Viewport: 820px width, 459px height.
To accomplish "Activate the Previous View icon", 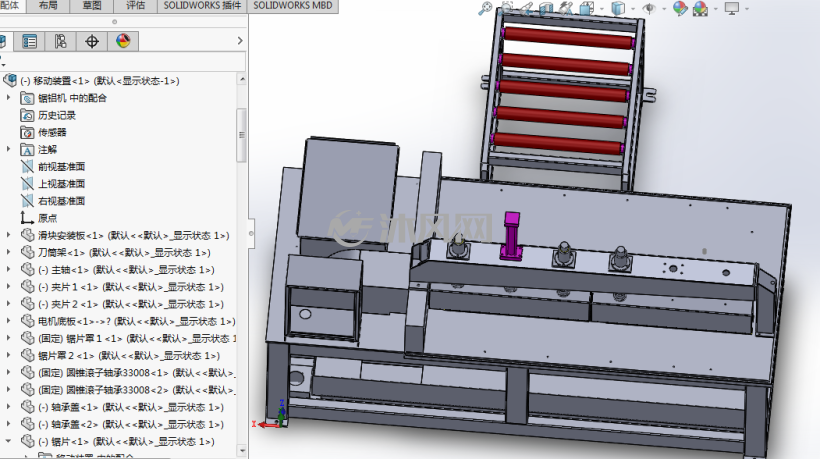I will [526, 8].
